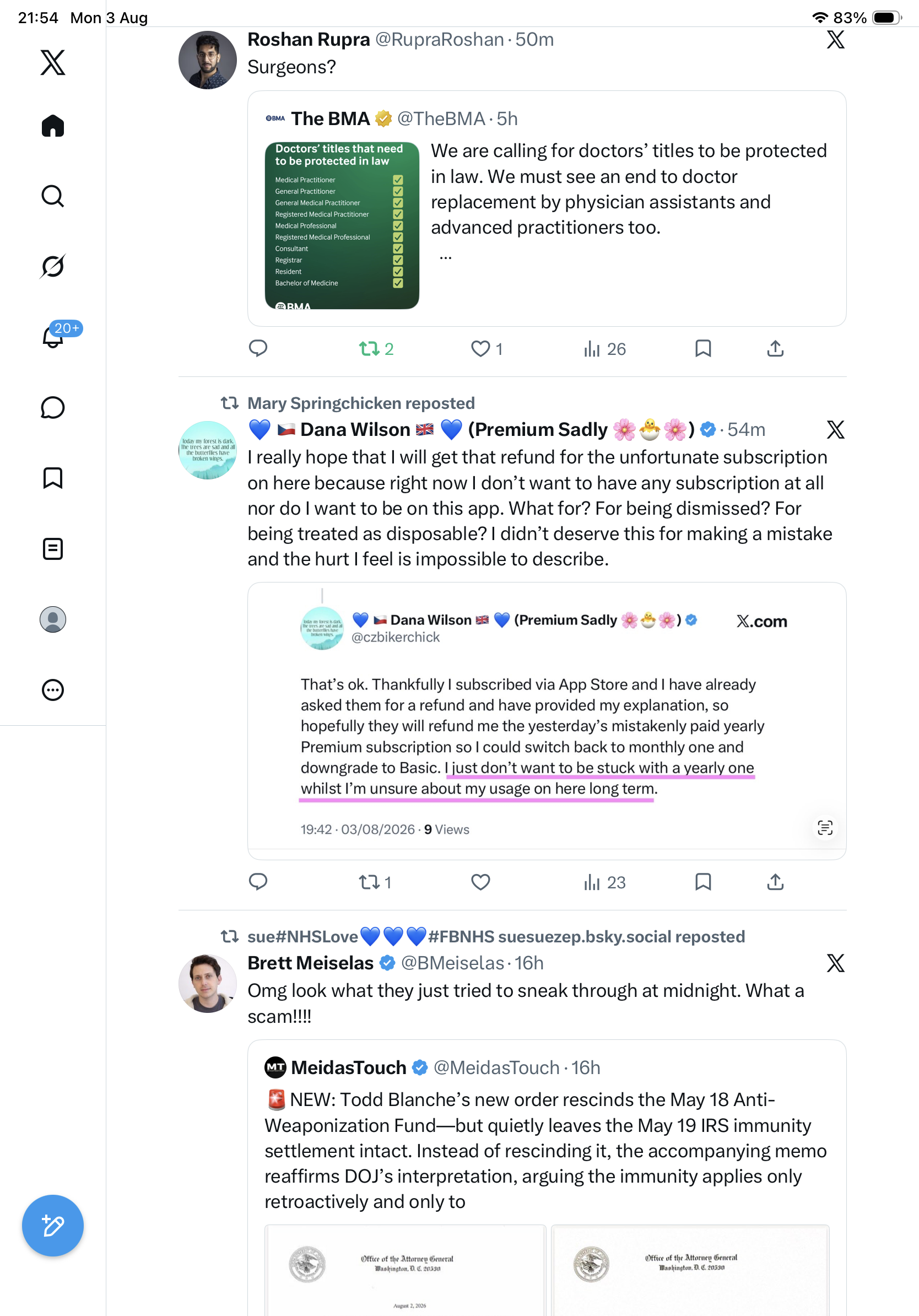Open Profile from the sidebar
Screen dimensions: 919x1316
click(x=53, y=619)
